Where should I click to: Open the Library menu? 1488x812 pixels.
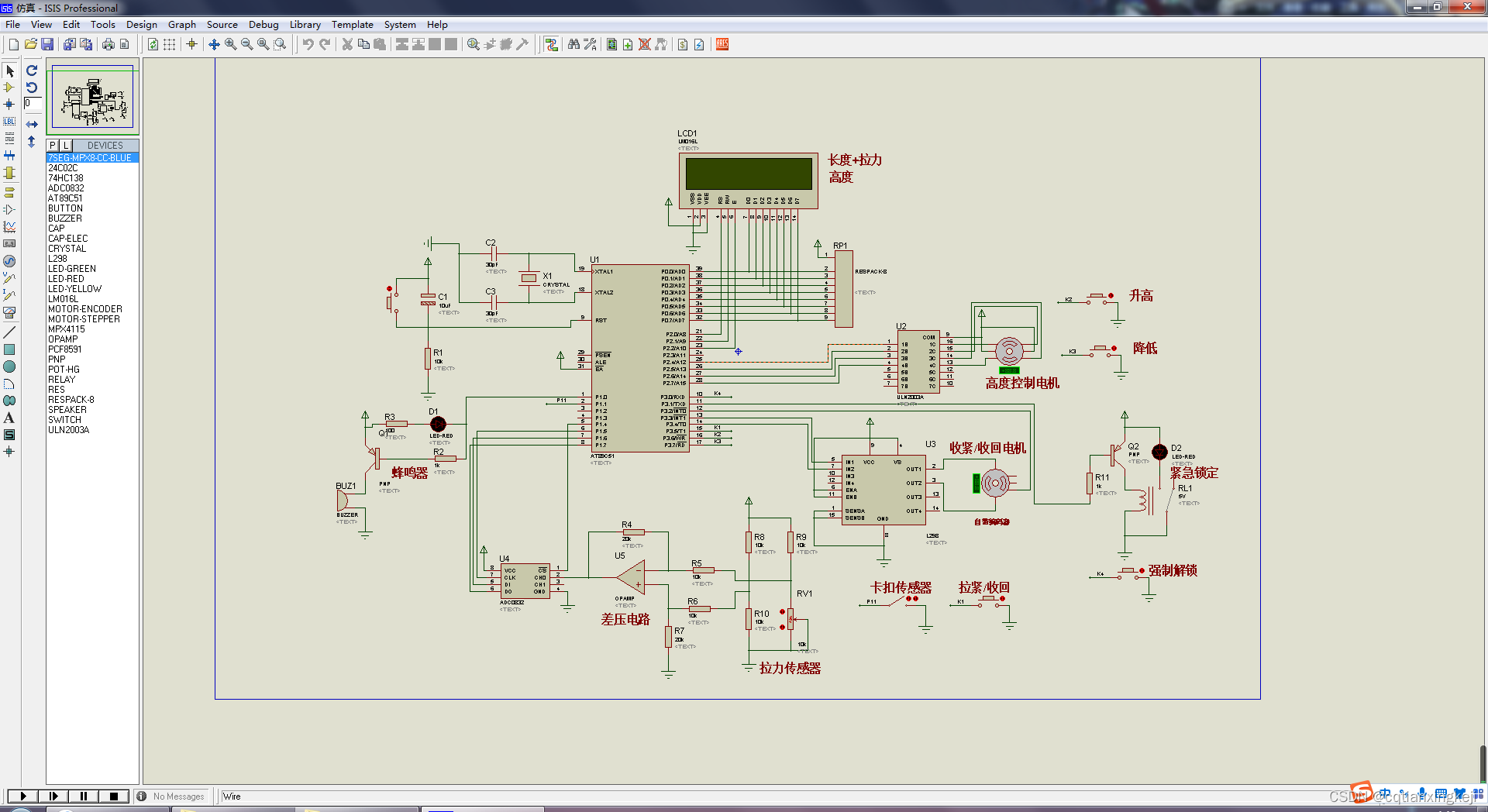click(305, 24)
